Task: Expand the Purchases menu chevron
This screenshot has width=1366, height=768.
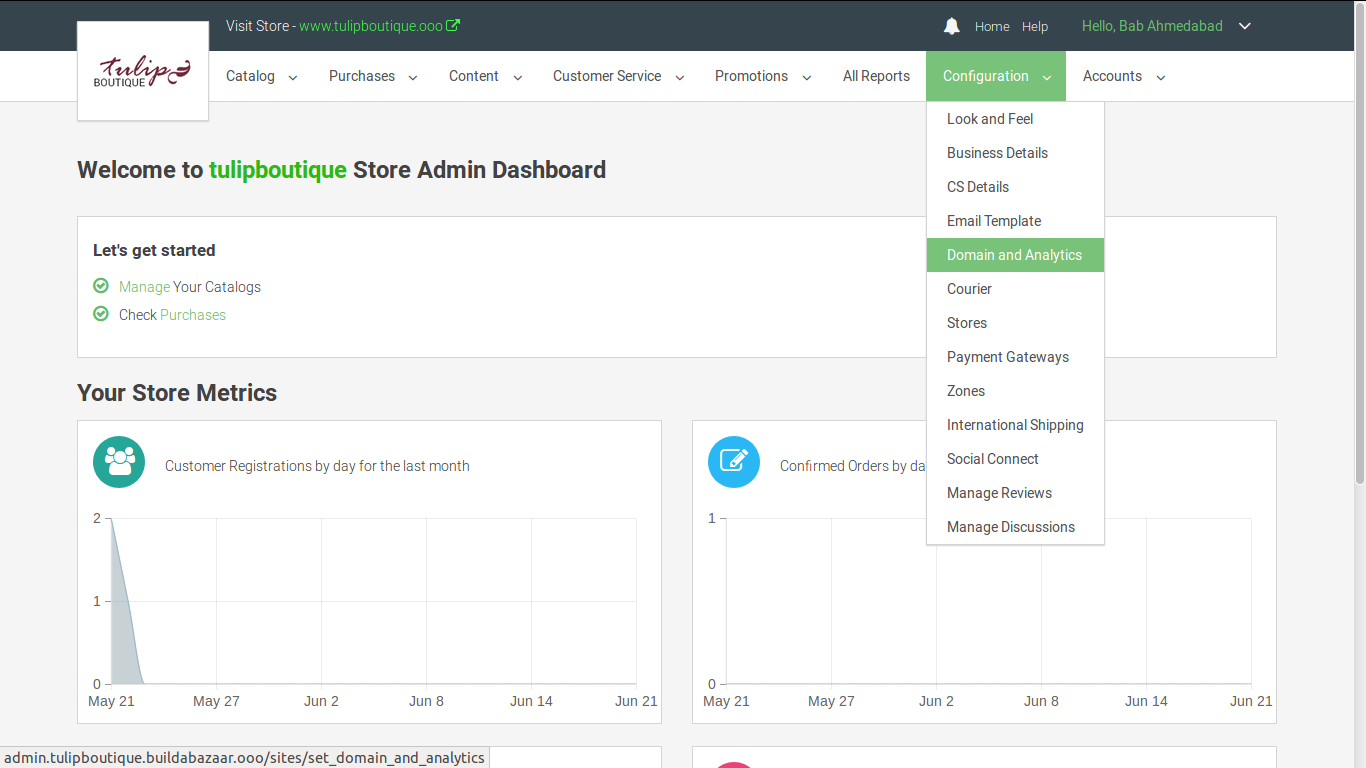Action: point(413,77)
